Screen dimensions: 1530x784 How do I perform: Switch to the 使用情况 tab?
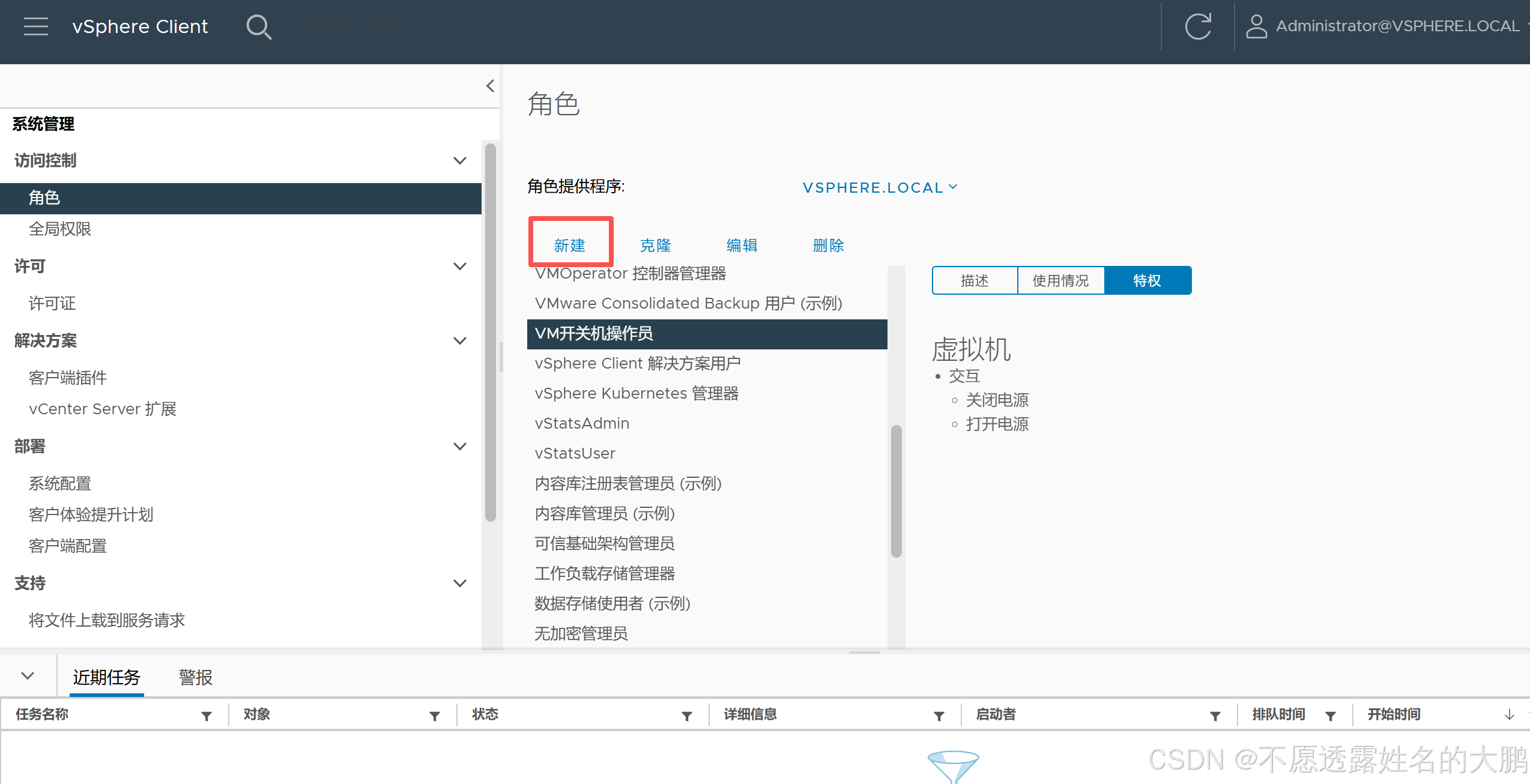[1060, 280]
